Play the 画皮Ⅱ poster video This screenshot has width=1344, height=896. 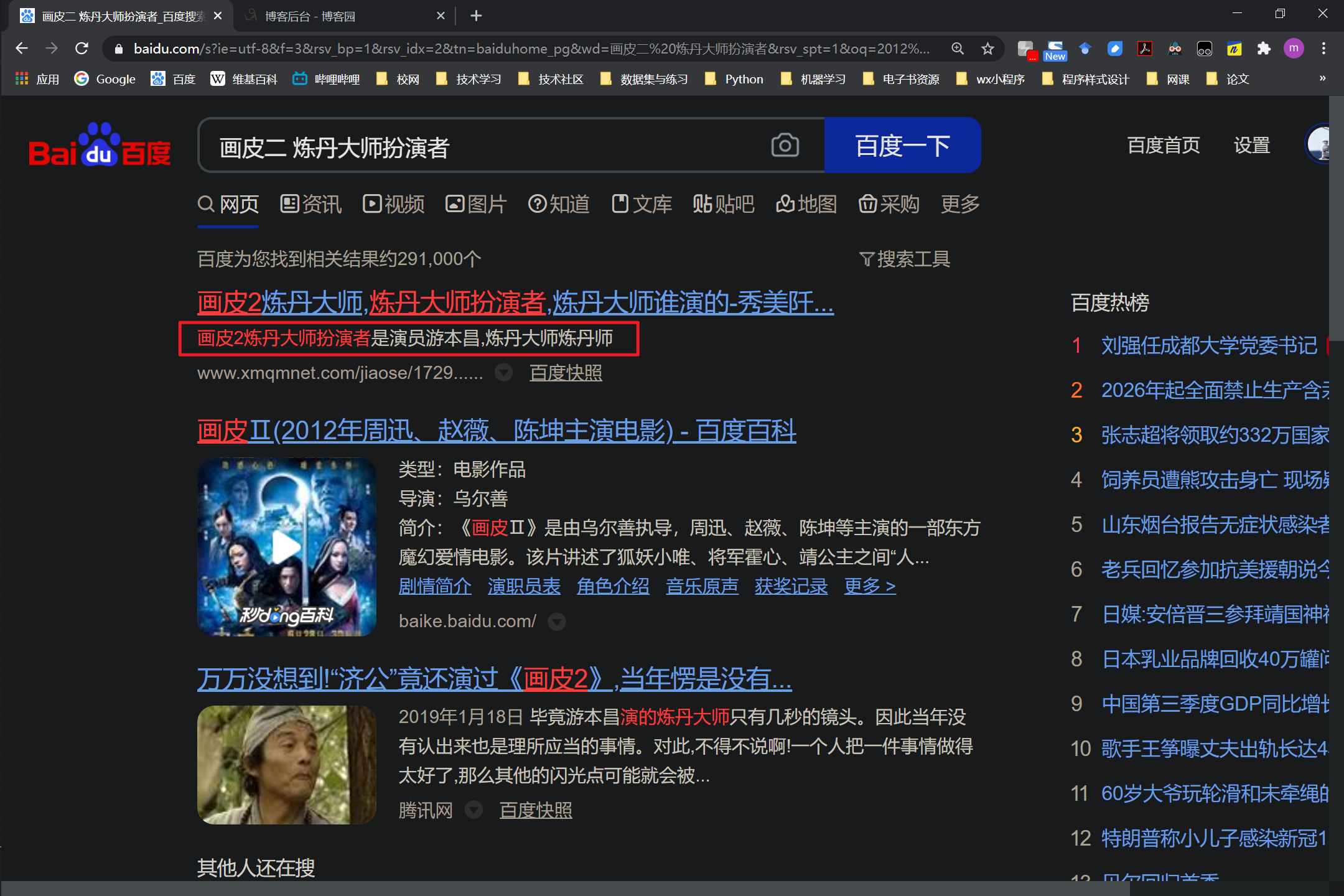click(x=286, y=547)
